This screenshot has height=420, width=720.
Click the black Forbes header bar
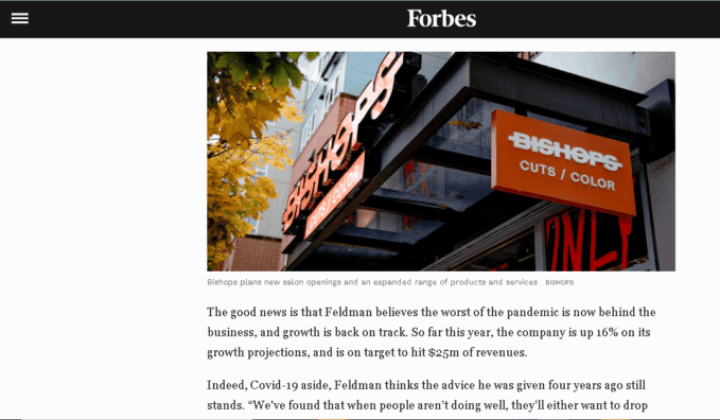point(360,19)
